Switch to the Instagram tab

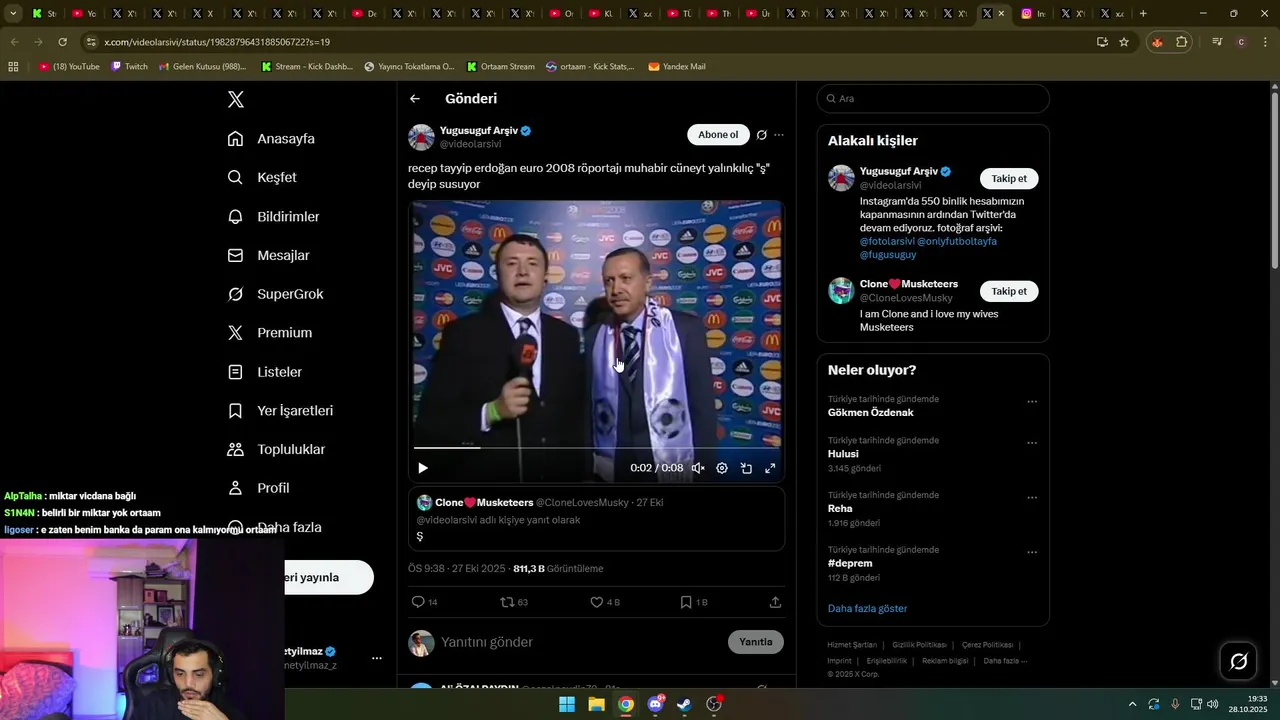1033,14
